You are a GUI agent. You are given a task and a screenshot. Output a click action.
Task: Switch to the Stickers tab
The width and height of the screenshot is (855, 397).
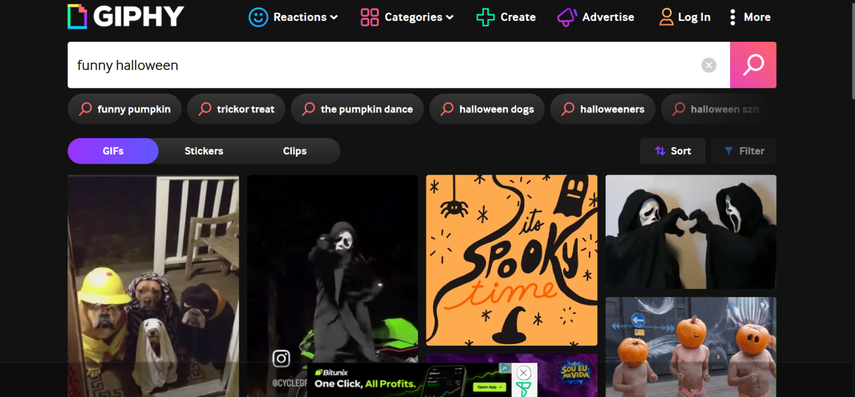point(204,151)
